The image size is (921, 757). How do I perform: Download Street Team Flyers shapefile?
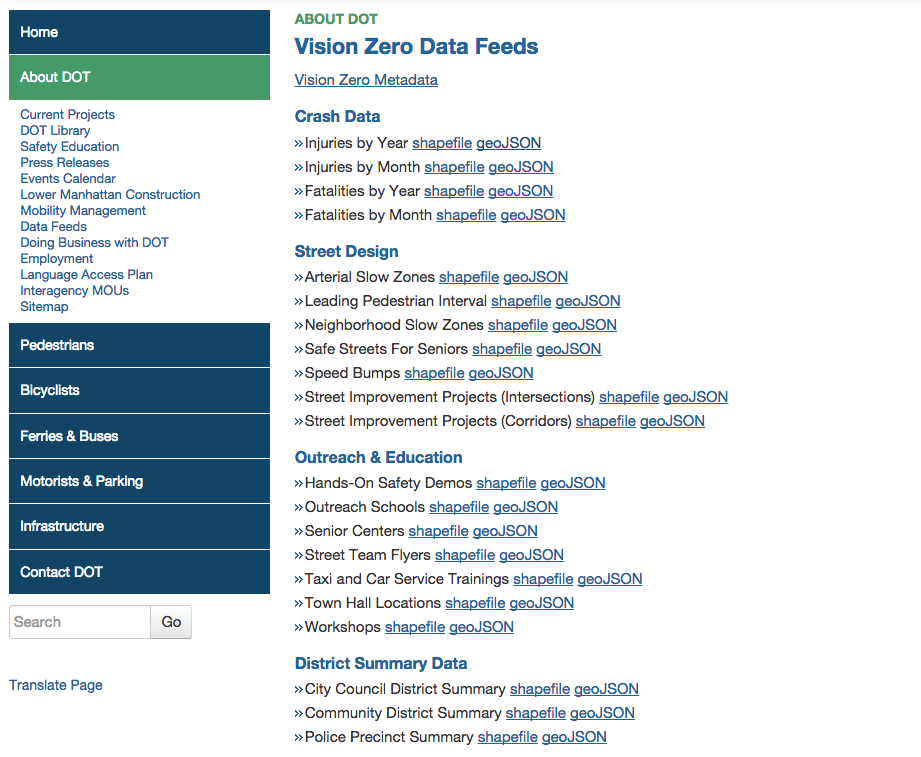click(465, 555)
